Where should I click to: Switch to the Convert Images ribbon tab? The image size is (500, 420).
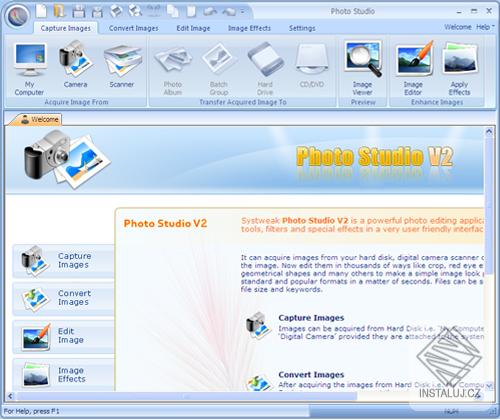[x=134, y=28]
